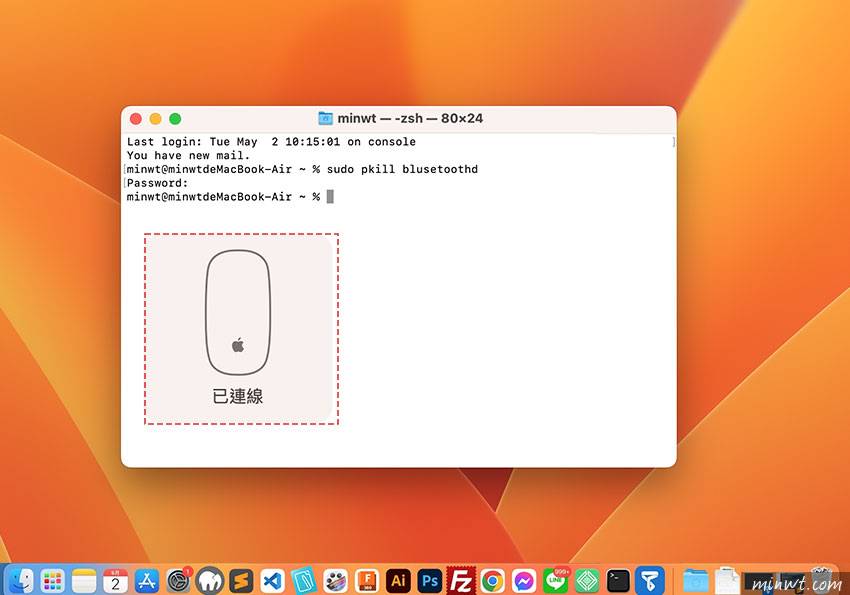Open the documents stack in the Dock
850x595 pixels.
click(726, 581)
